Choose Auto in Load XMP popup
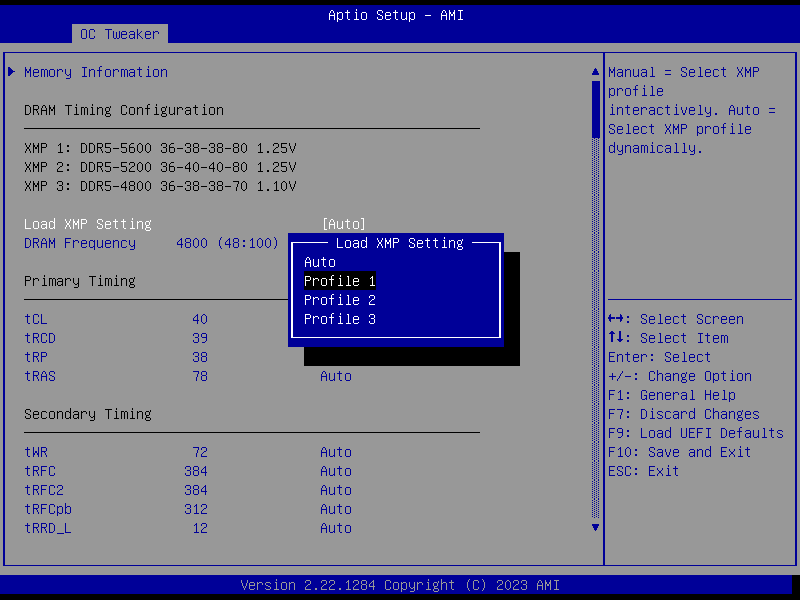 point(319,262)
